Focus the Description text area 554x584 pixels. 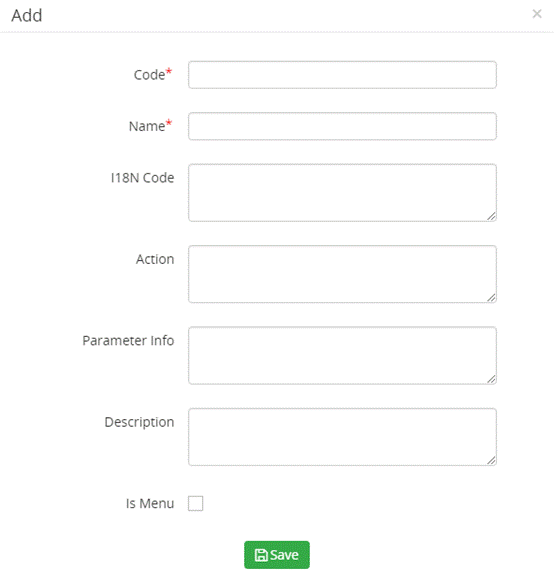[x=342, y=437]
